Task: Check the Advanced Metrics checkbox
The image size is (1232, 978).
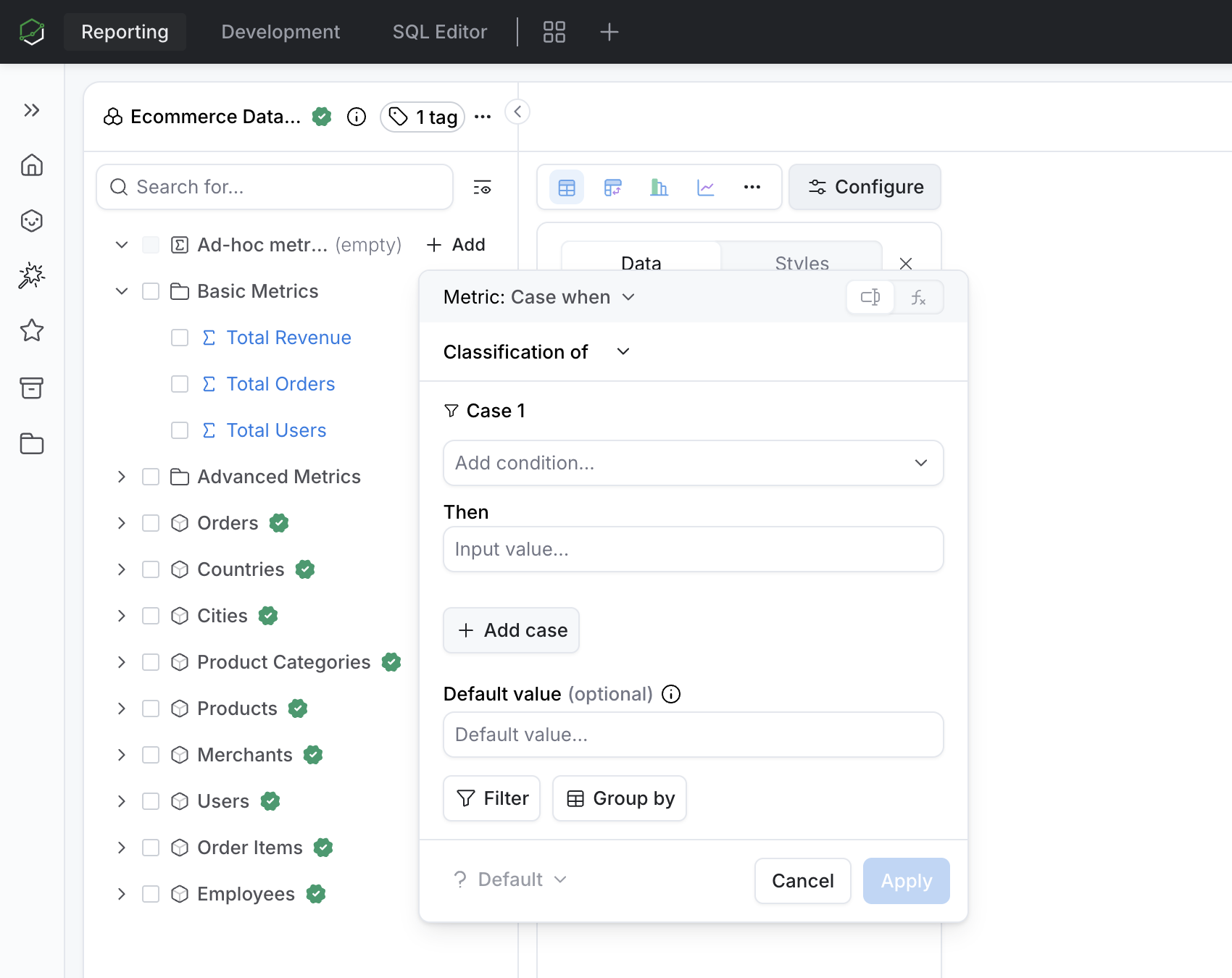Action: [151, 477]
